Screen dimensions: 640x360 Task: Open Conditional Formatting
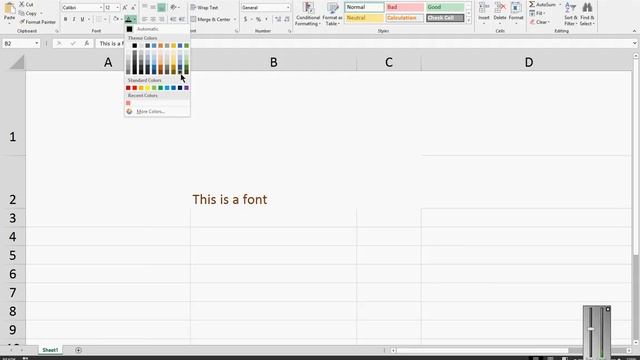click(308, 14)
